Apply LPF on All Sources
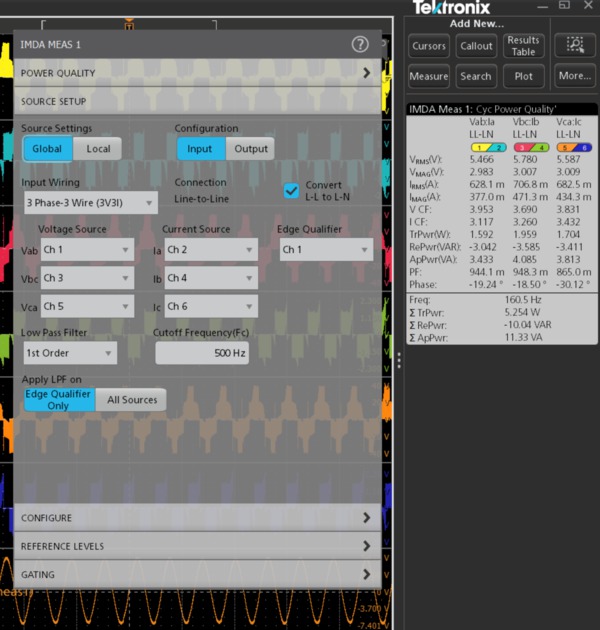 pyautogui.click(x=132, y=400)
